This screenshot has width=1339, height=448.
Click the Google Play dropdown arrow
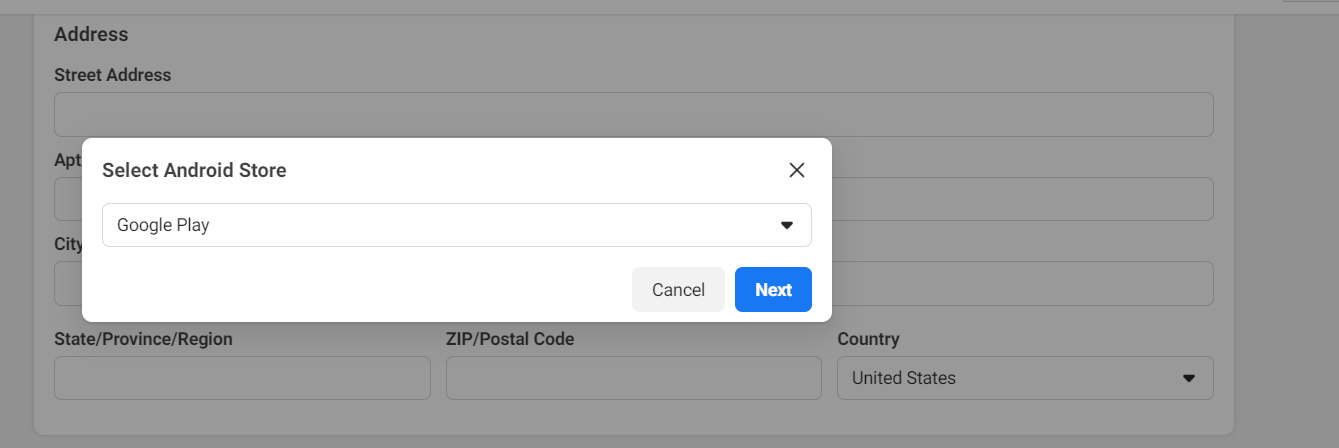(x=787, y=225)
